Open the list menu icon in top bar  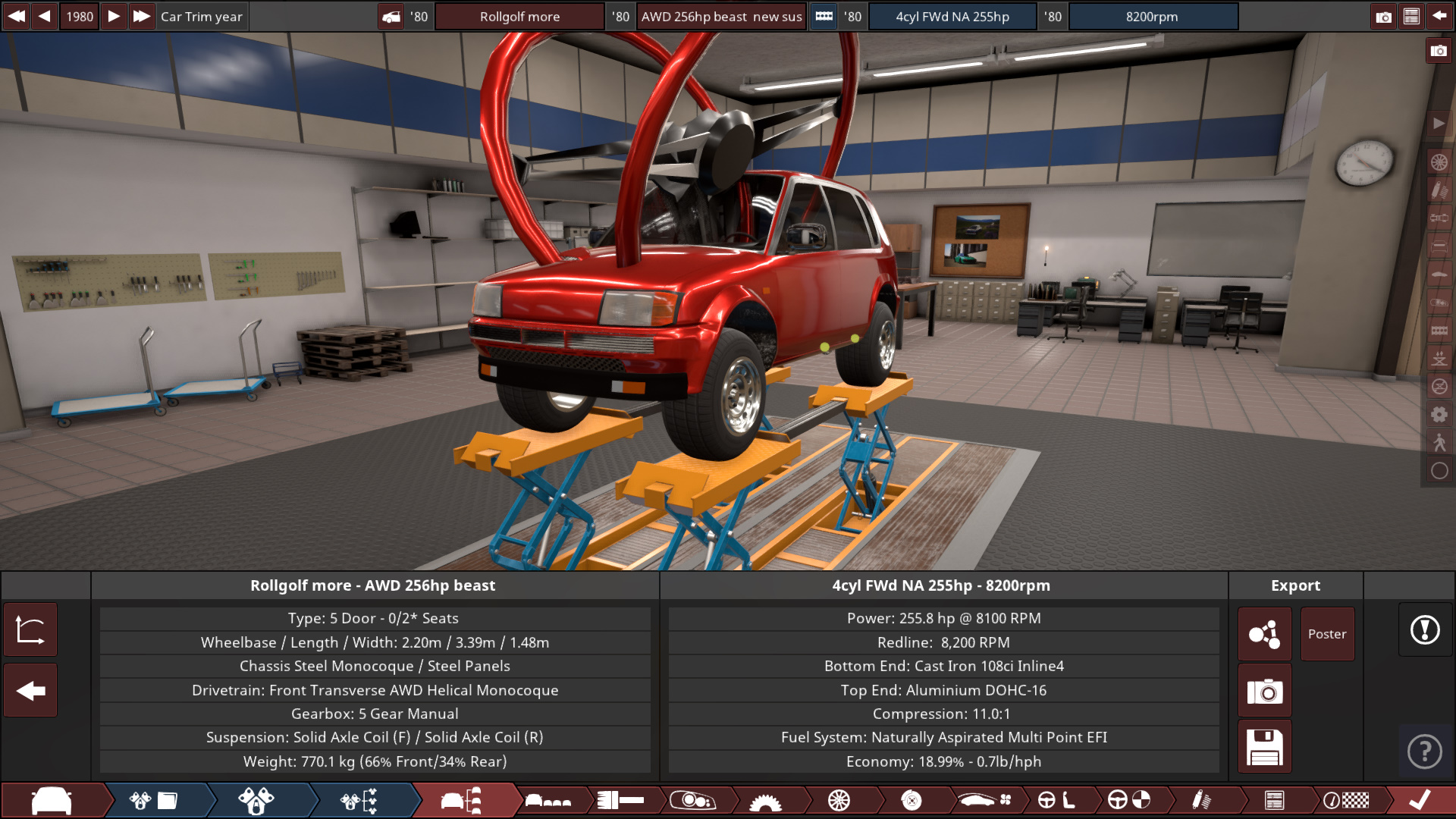pos(1411,16)
